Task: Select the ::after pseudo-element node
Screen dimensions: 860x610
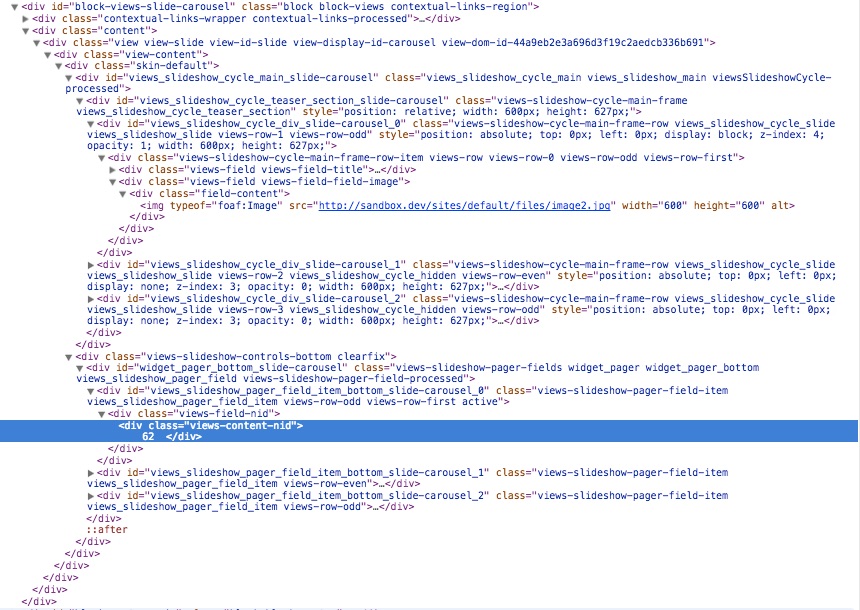Action: tap(107, 529)
